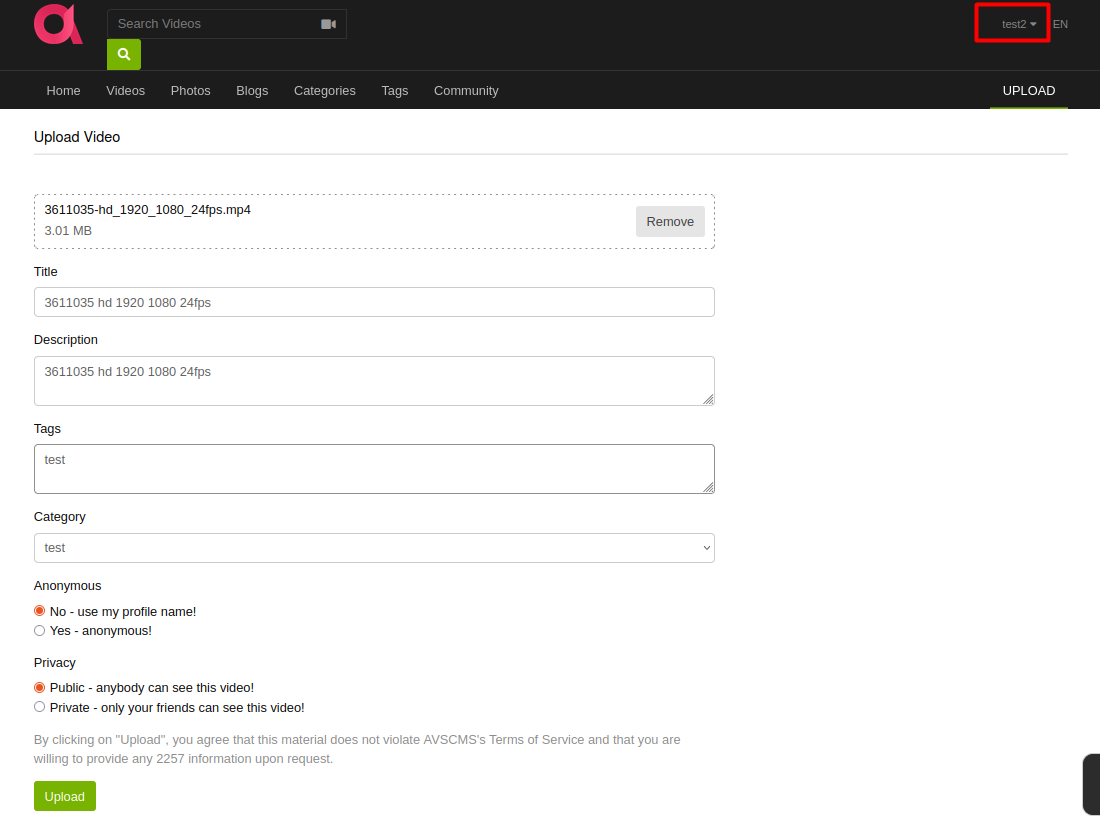Click the Remove button for the mp4 file

pos(670,221)
